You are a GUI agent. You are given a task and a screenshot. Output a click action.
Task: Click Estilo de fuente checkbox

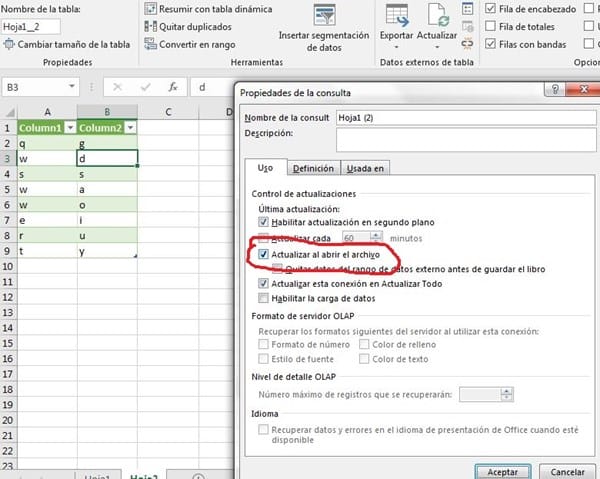click(263, 358)
